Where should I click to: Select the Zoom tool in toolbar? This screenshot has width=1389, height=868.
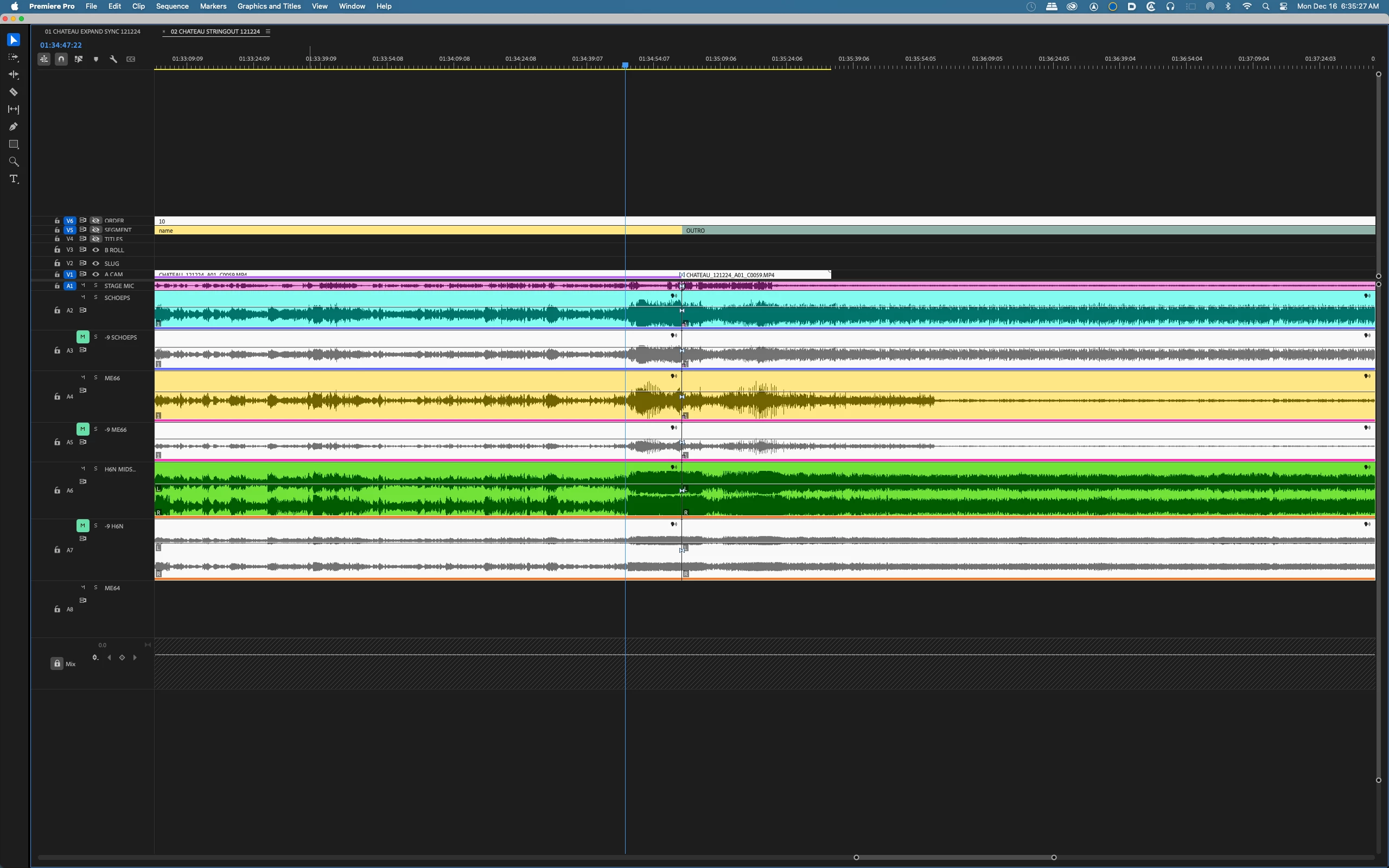point(14,162)
